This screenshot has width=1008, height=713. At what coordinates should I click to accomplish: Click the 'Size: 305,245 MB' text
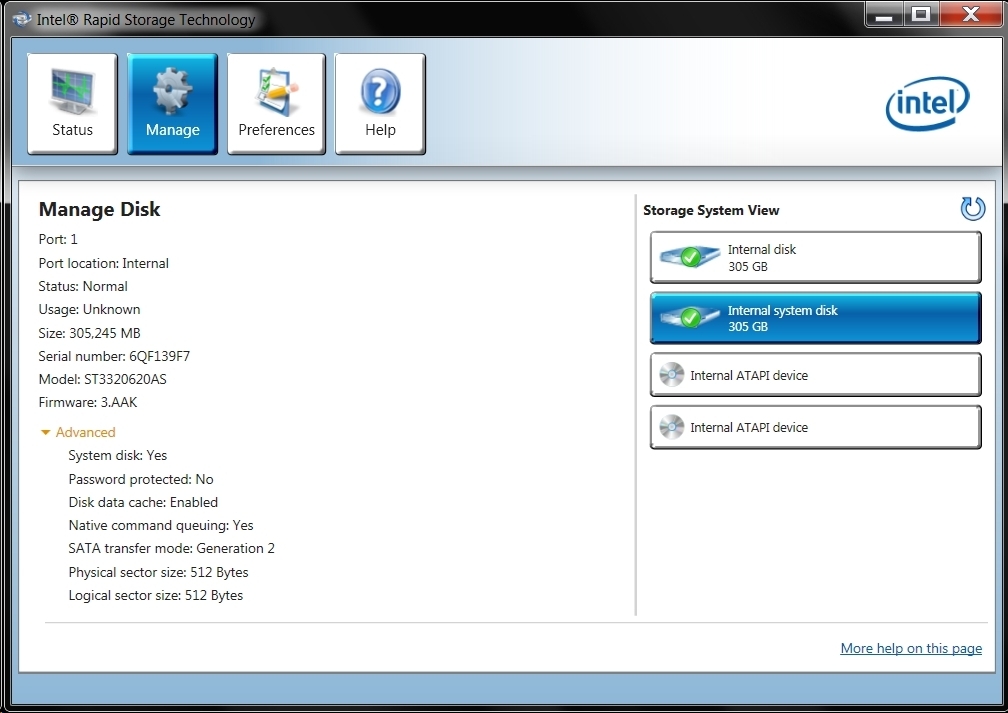[x=89, y=333]
